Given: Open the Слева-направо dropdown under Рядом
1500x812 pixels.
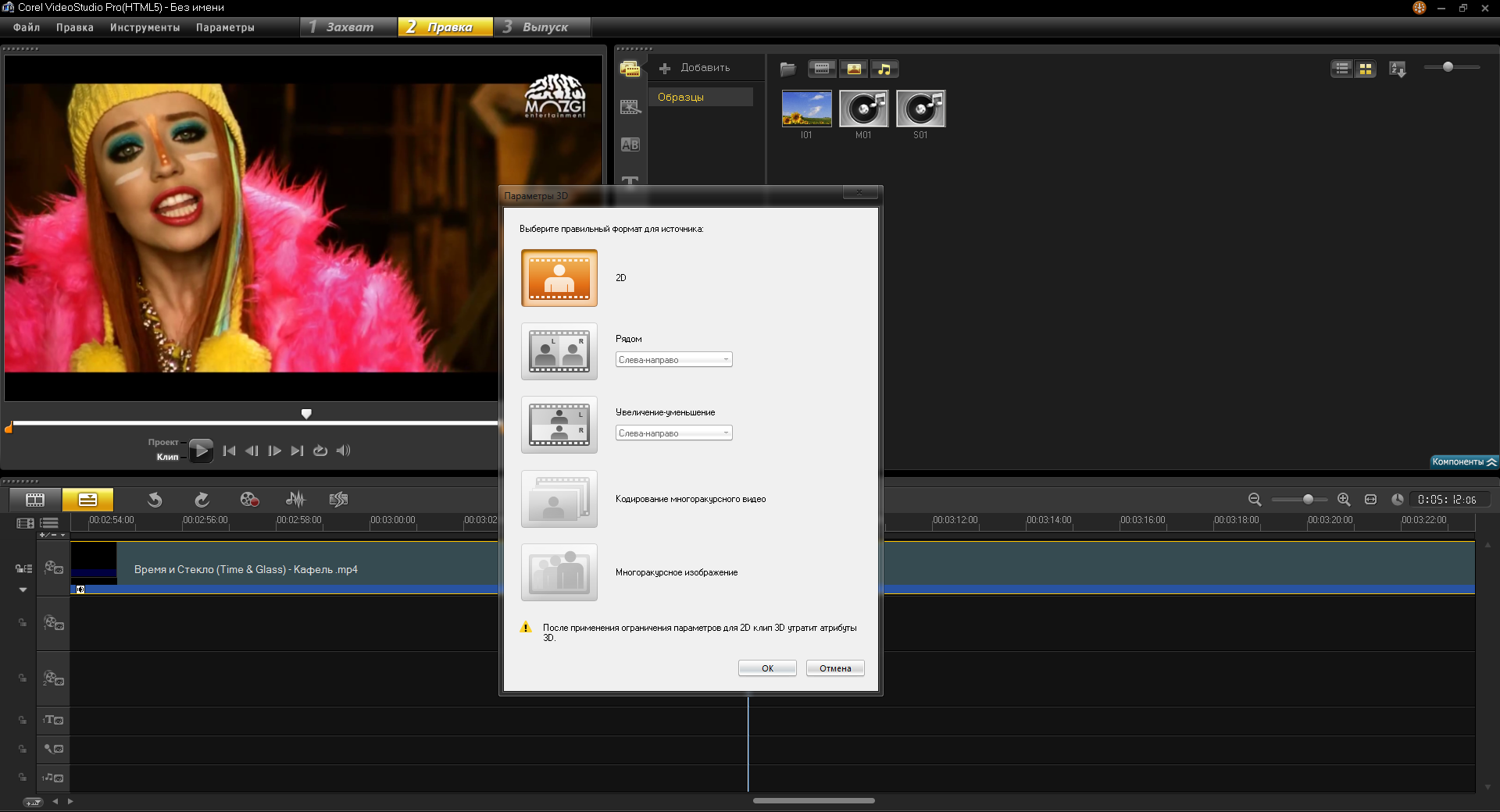Looking at the screenshot, I should tap(673, 360).
